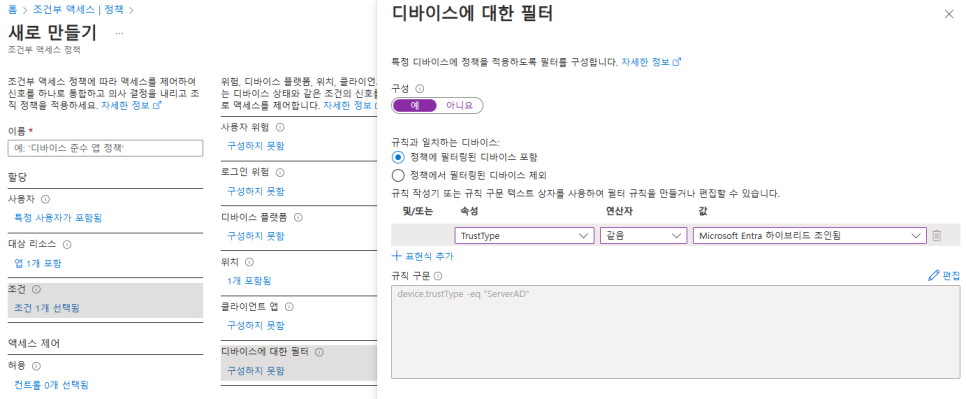The height and width of the screenshot is (399, 966).
Task: Open info icon next to 디바이스 플랫폼
Action: coord(299,217)
